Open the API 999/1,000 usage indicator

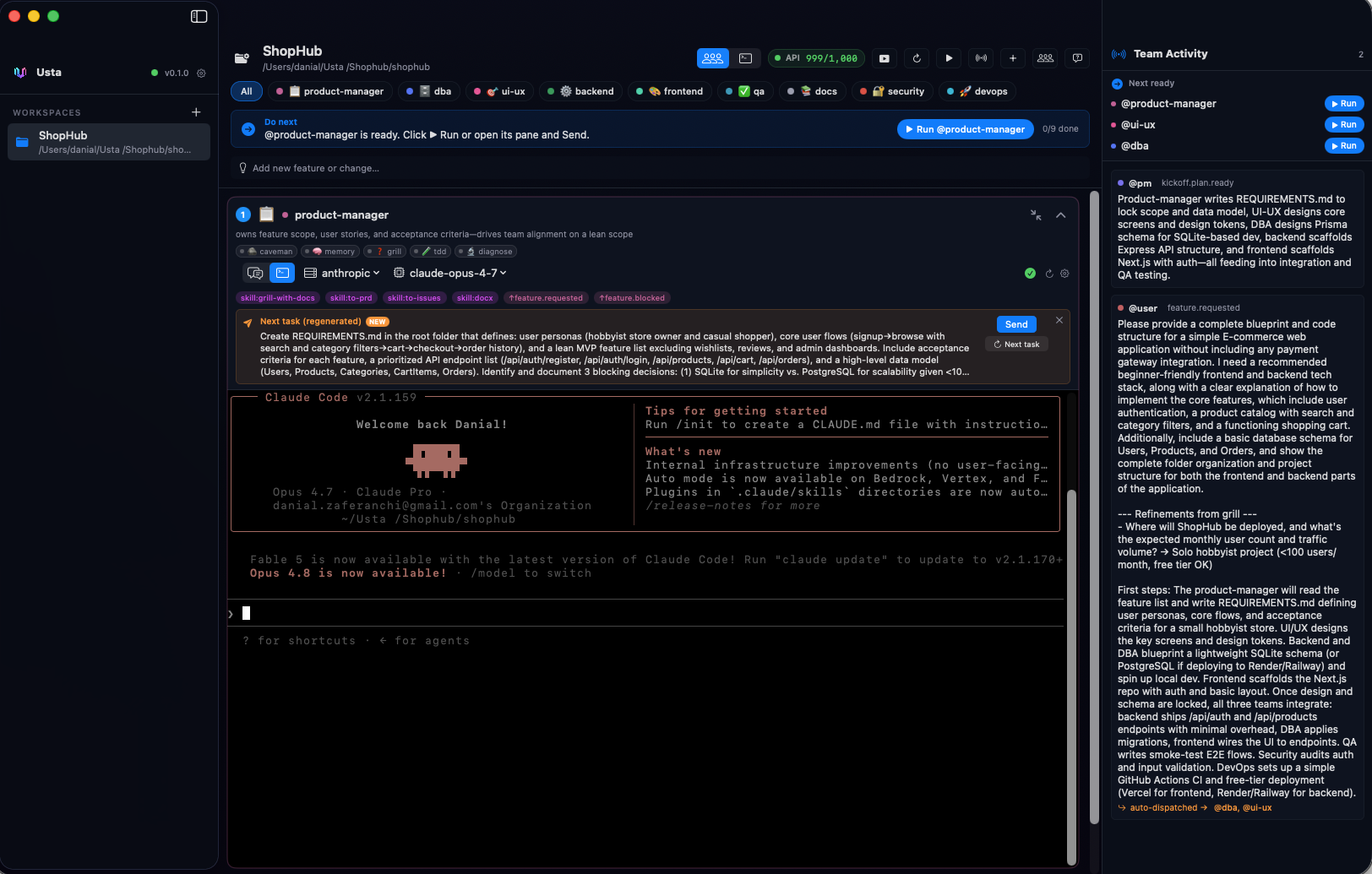click(816, 58)
